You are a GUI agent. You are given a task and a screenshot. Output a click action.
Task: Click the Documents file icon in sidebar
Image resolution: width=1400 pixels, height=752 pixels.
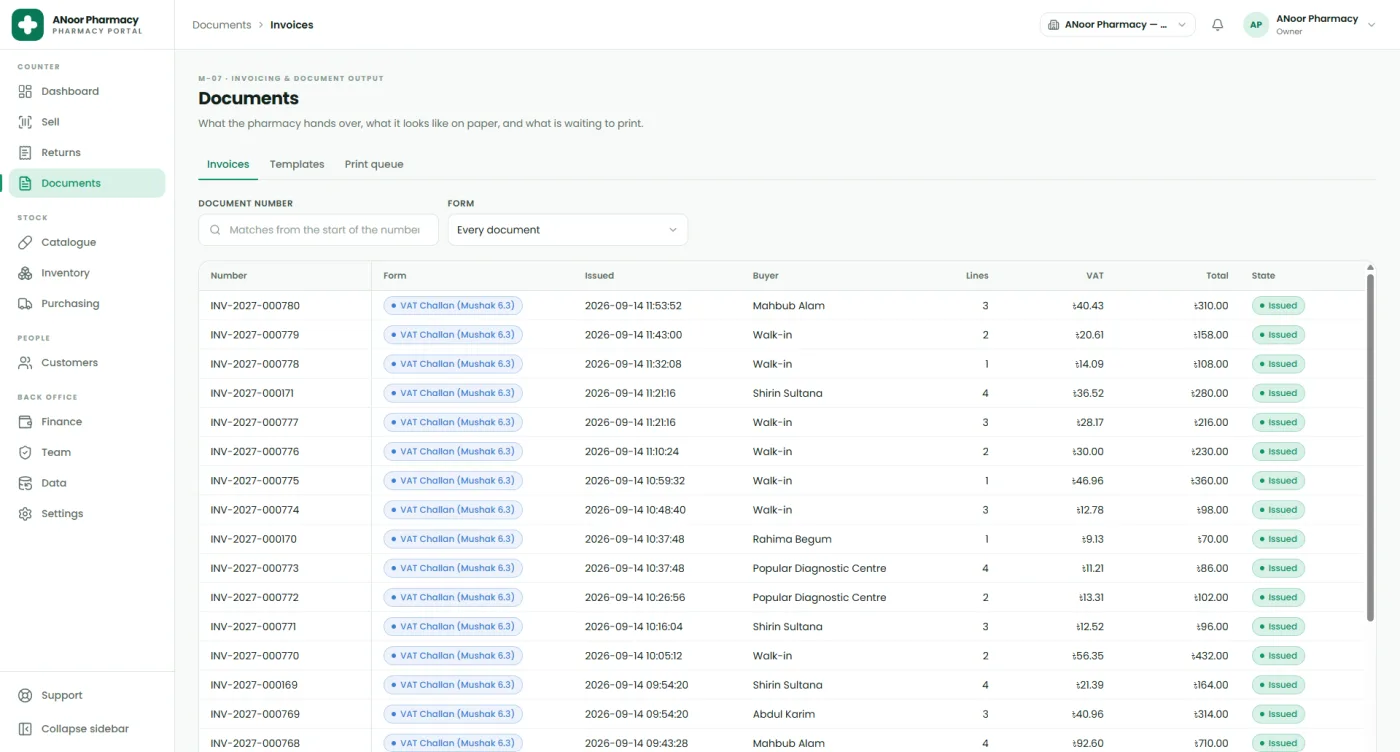point(26,183)
